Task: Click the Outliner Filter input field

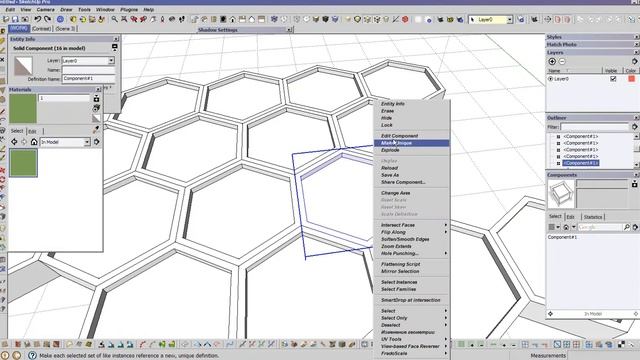Action: tap(595, 127)
